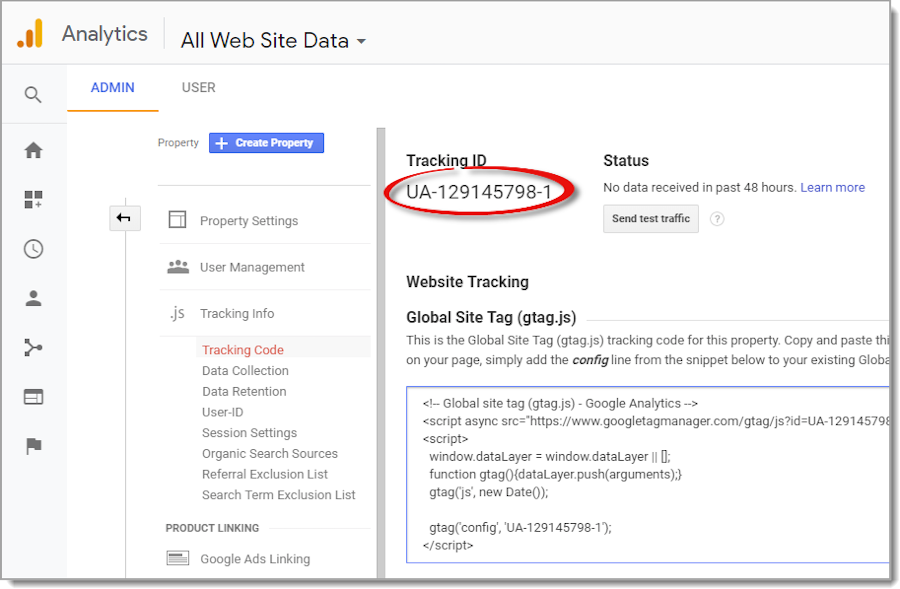900x589 pixels.
Task: Click the Status heading
Action: (626, 160)
